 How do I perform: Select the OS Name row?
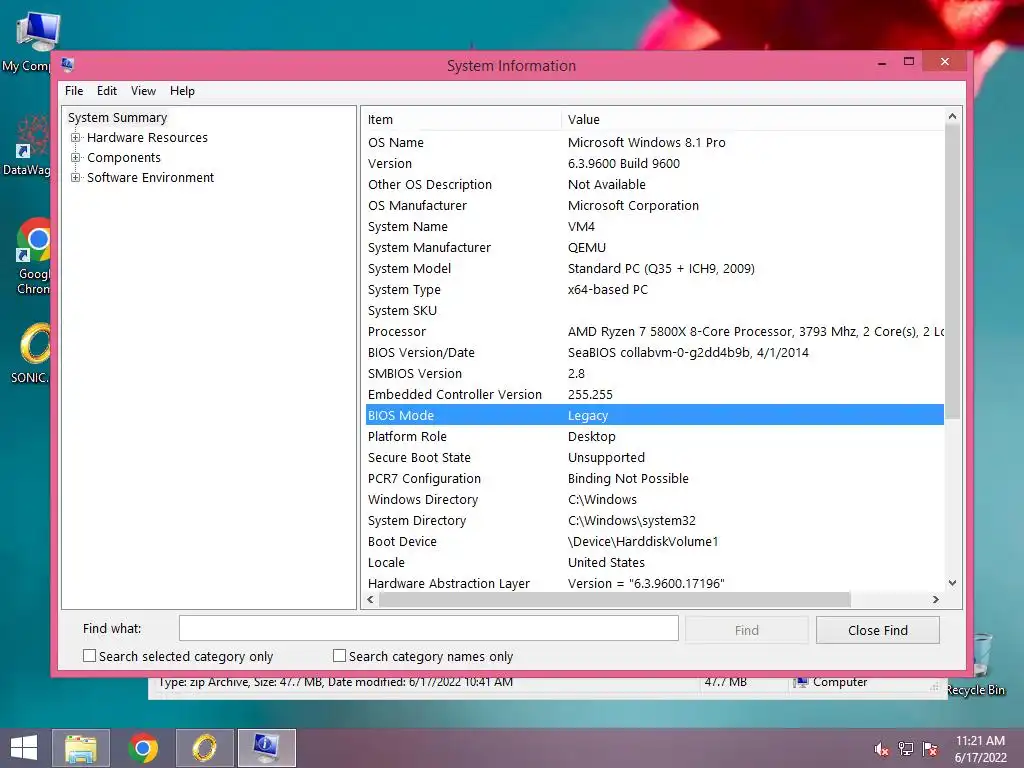(x=654, y=142)
